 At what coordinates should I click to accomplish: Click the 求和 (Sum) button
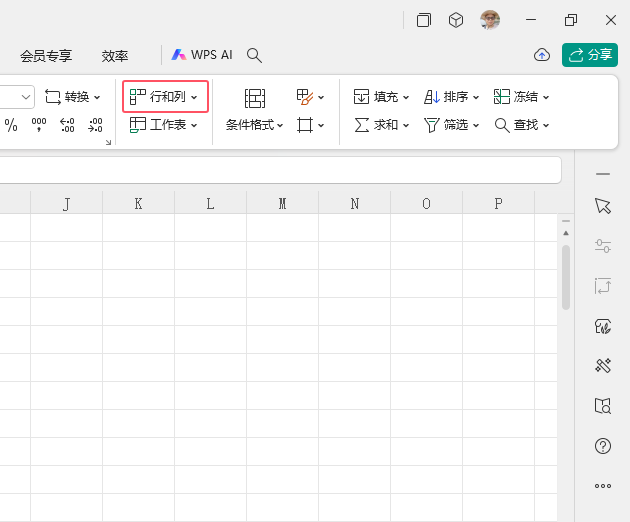pyautogui.click(x=381, y=125)
